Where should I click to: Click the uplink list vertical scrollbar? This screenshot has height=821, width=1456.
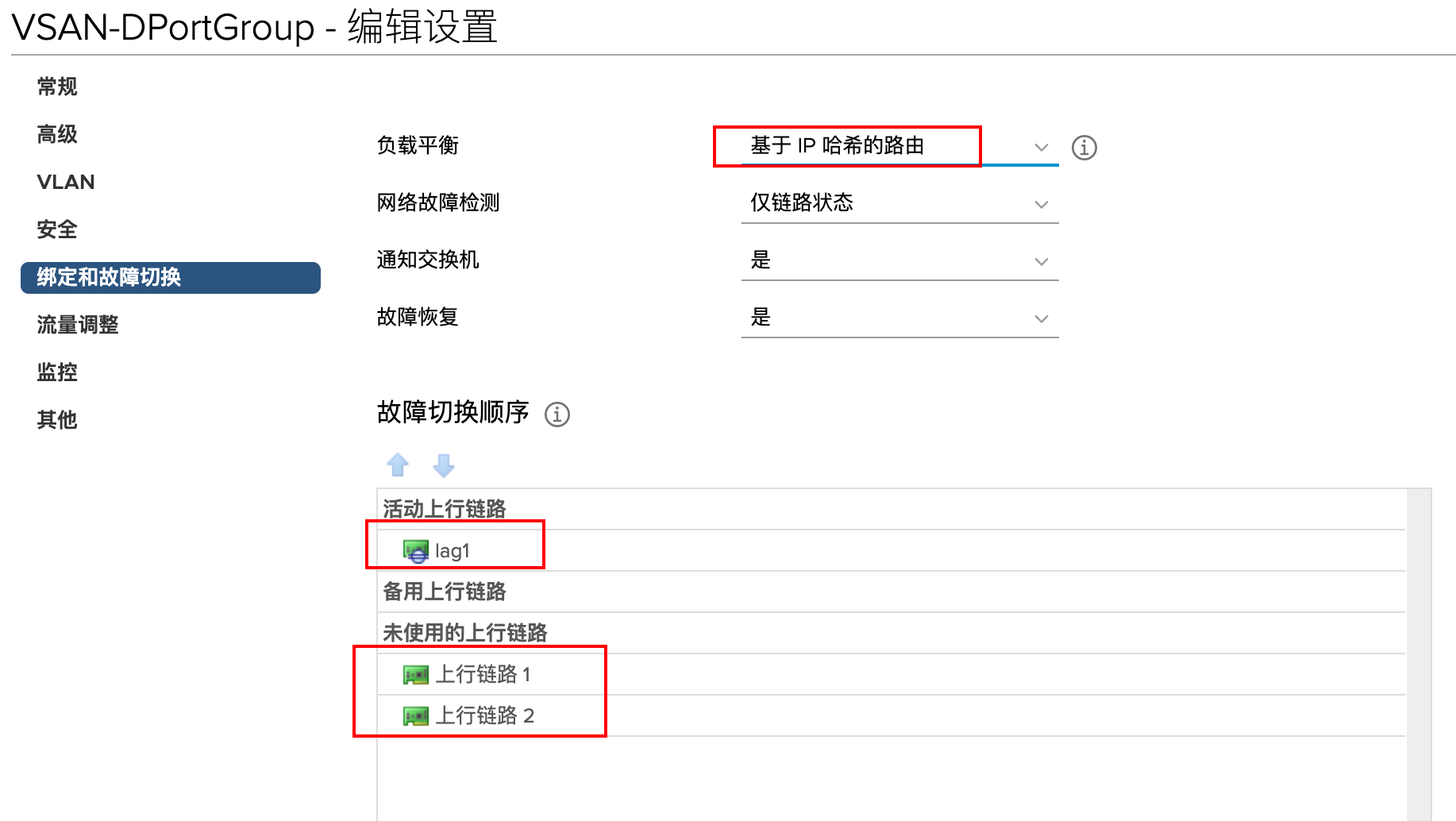[1419, 651]
